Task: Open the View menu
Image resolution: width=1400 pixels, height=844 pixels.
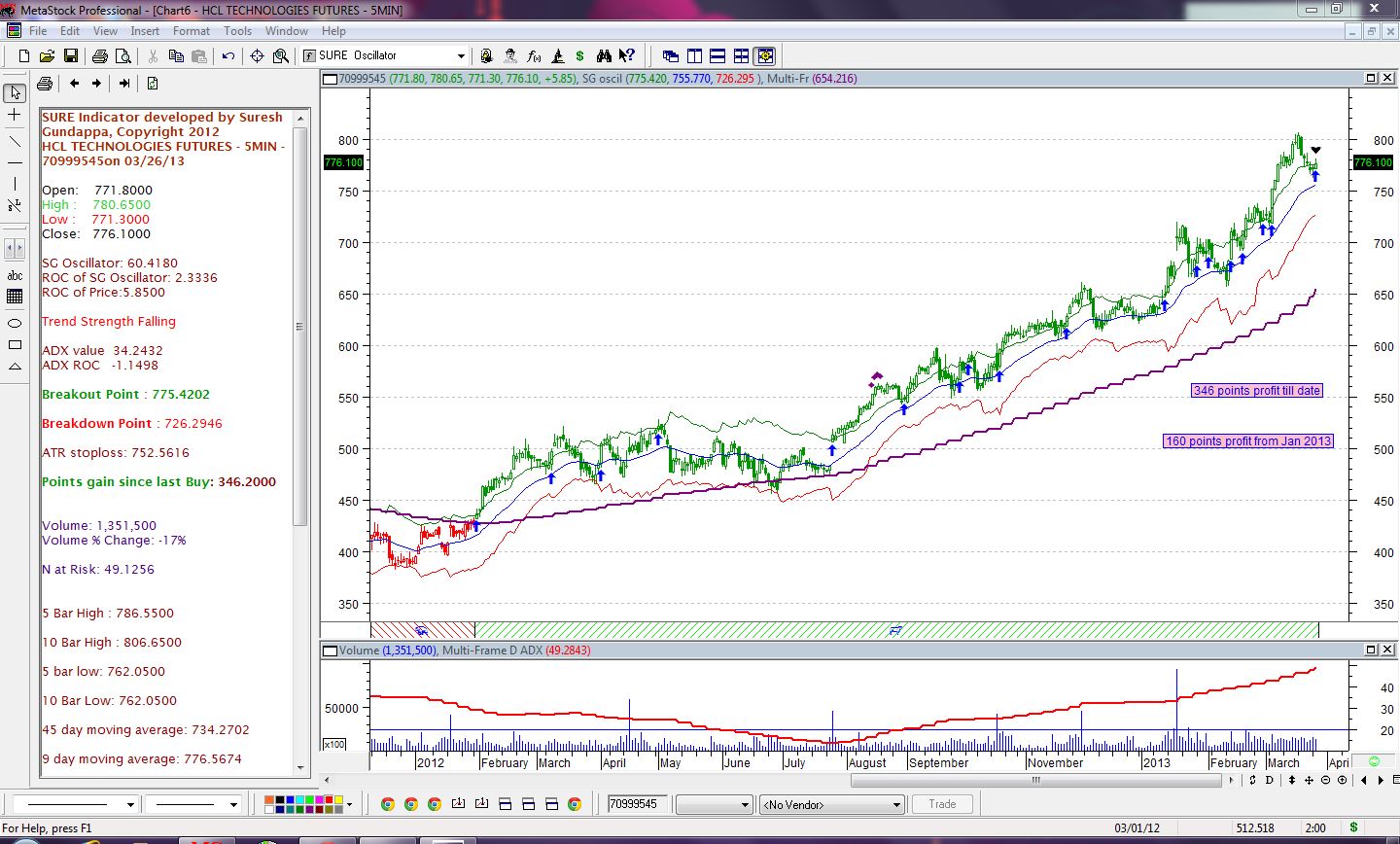Action: click(105, 31)
